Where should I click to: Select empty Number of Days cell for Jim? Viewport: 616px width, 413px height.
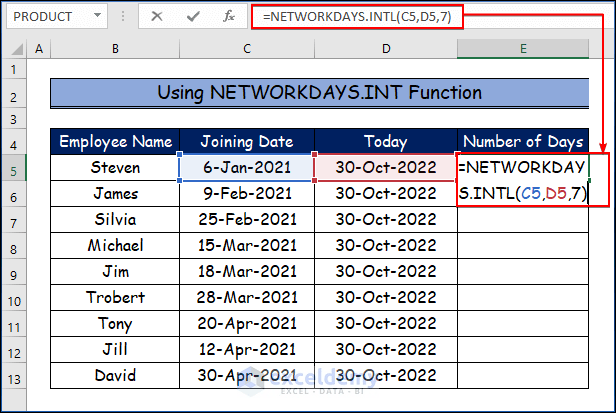pyautogui.click(x=523, y=271)
